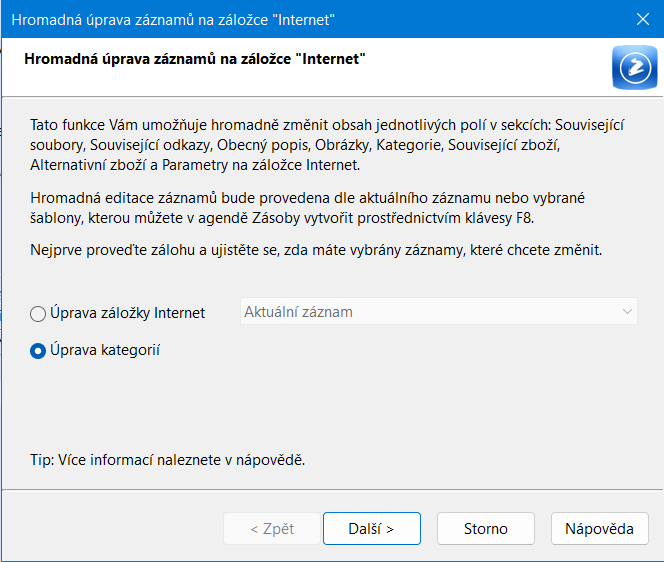Click the bold wizard header title
The width and height of the screenshot is (664, 562).
[193, 60]
